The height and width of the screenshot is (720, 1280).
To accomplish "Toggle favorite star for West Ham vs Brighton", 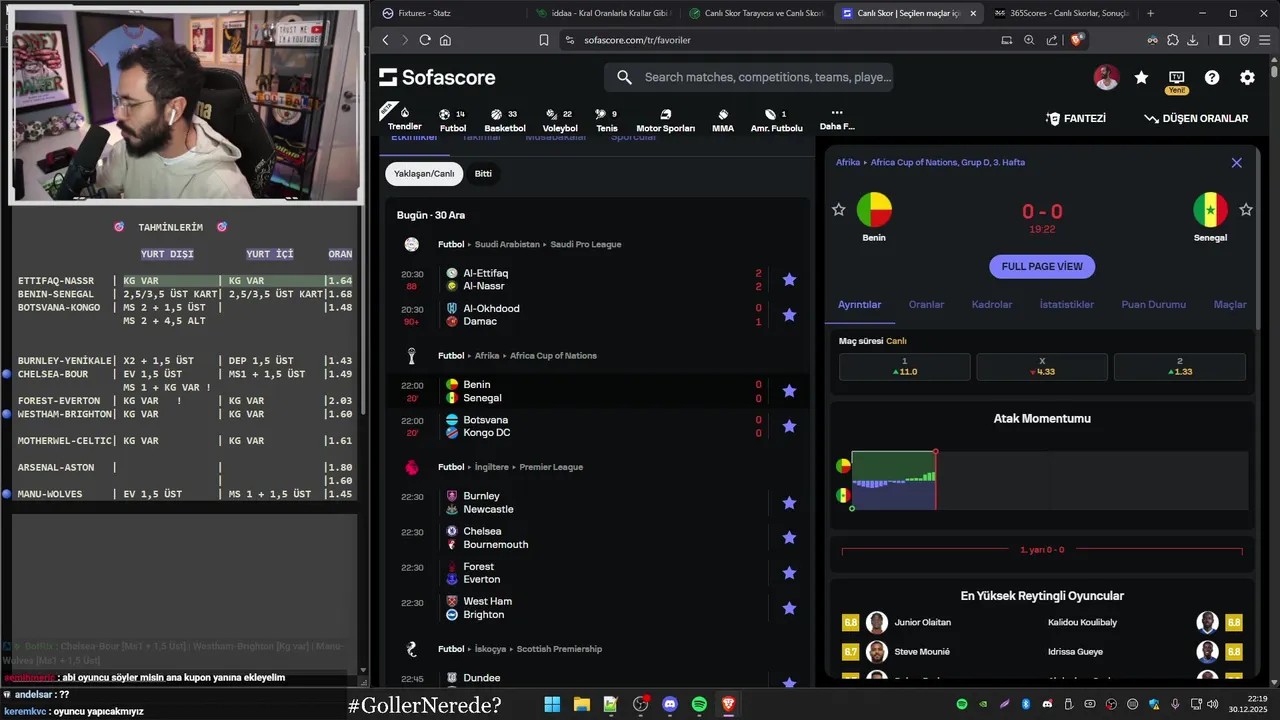I will [x=789, y=608].
